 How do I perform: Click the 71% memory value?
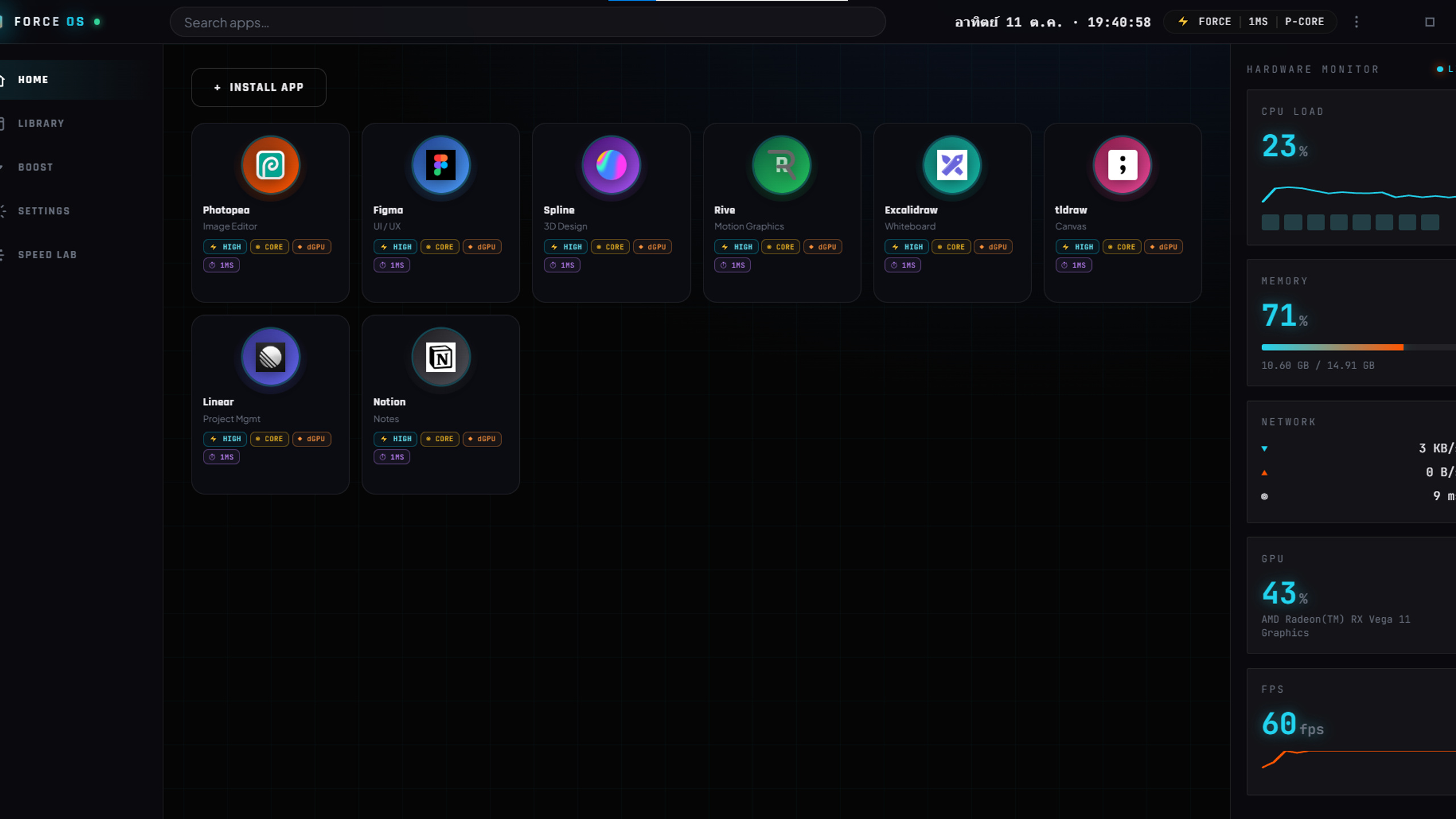point(1285,316)
